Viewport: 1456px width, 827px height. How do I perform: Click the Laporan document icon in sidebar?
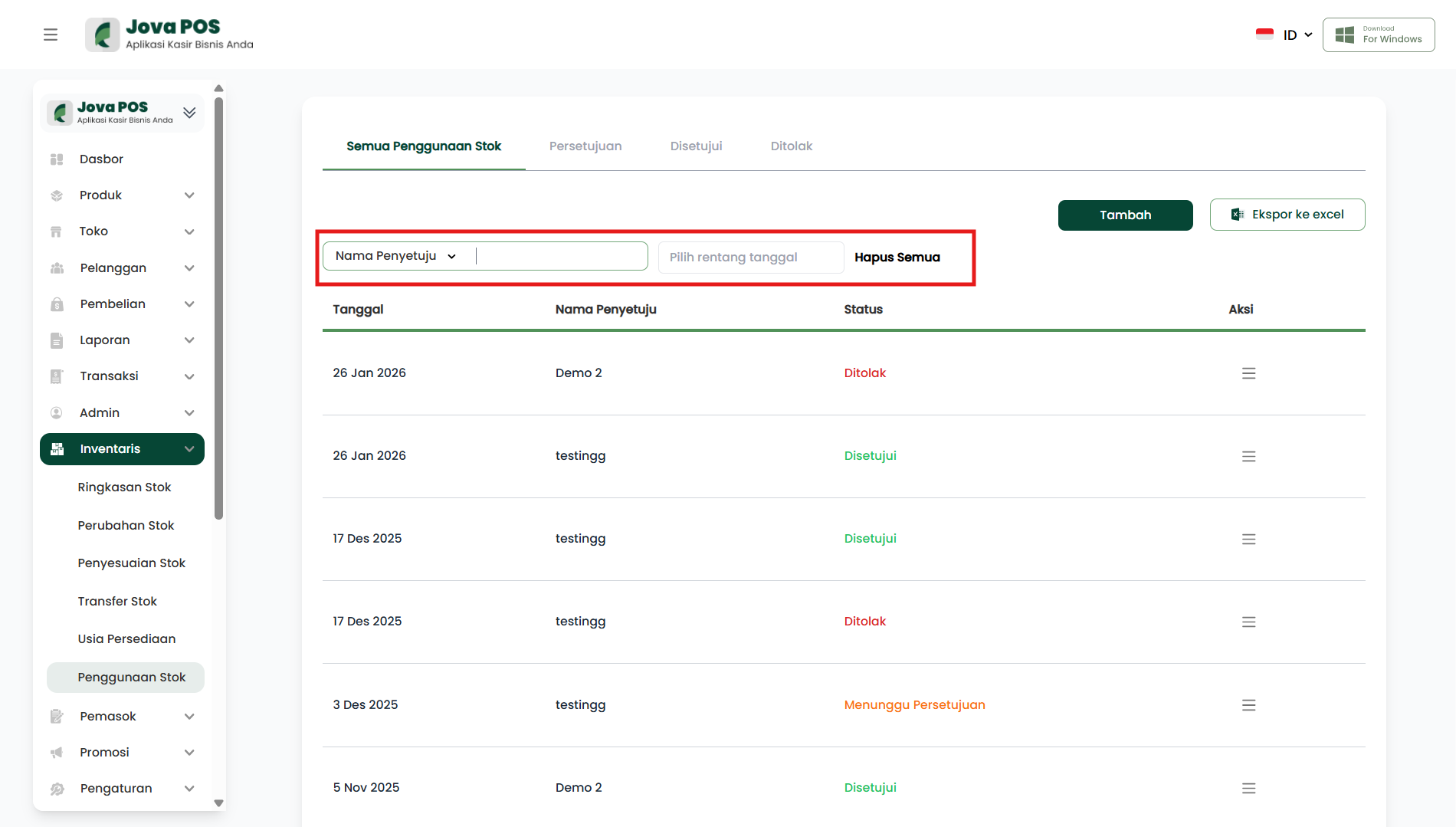pyautogui.click(x=57, y=340)
